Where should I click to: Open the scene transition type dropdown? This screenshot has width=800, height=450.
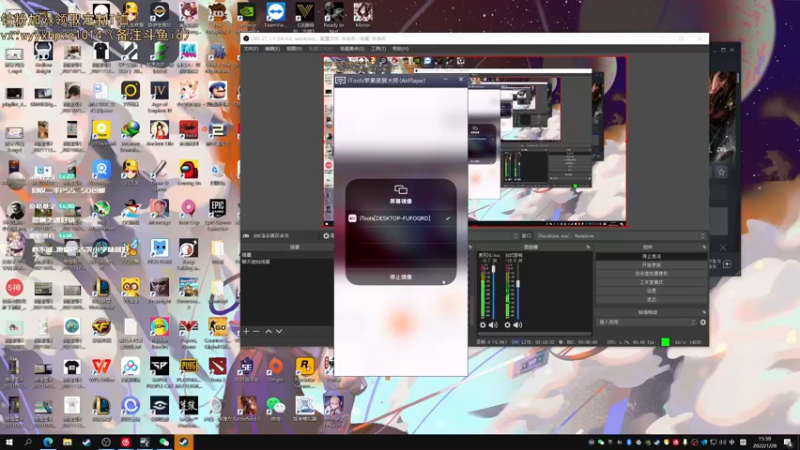646,322
